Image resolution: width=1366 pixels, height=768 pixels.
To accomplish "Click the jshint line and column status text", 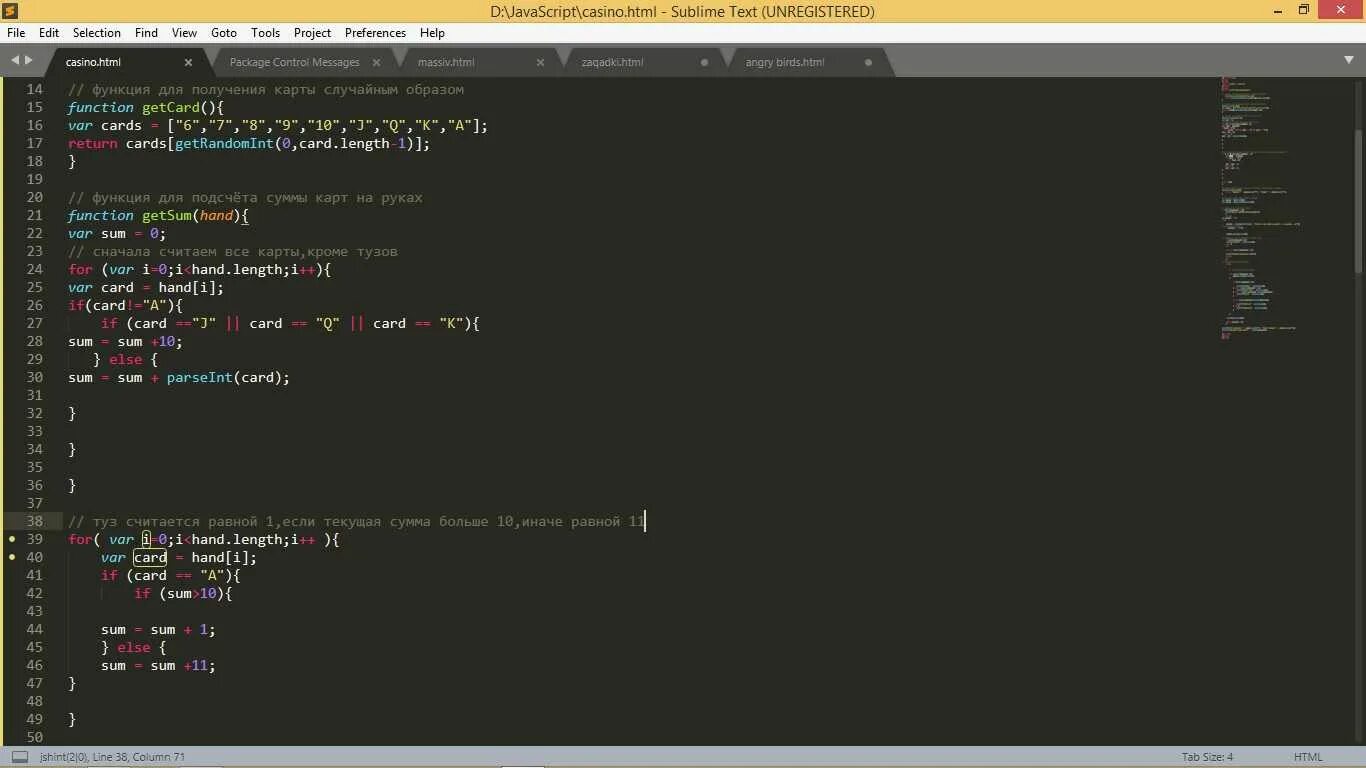I will tap(112, 757).
